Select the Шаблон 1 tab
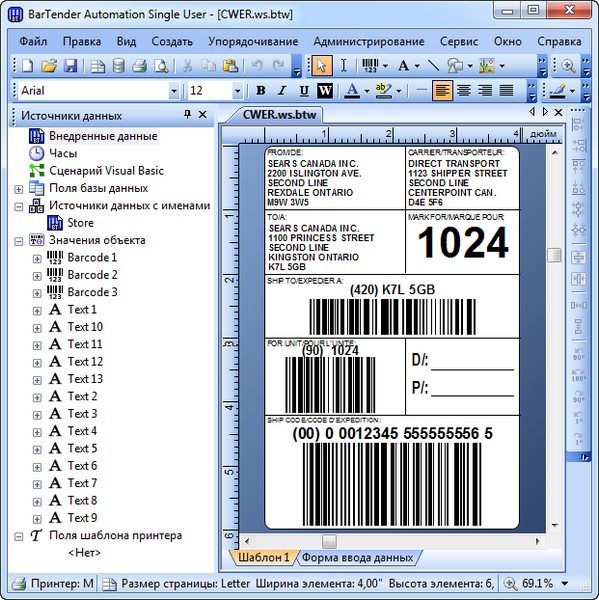Screen dimensions: 599x600 (x=264, y=558)
